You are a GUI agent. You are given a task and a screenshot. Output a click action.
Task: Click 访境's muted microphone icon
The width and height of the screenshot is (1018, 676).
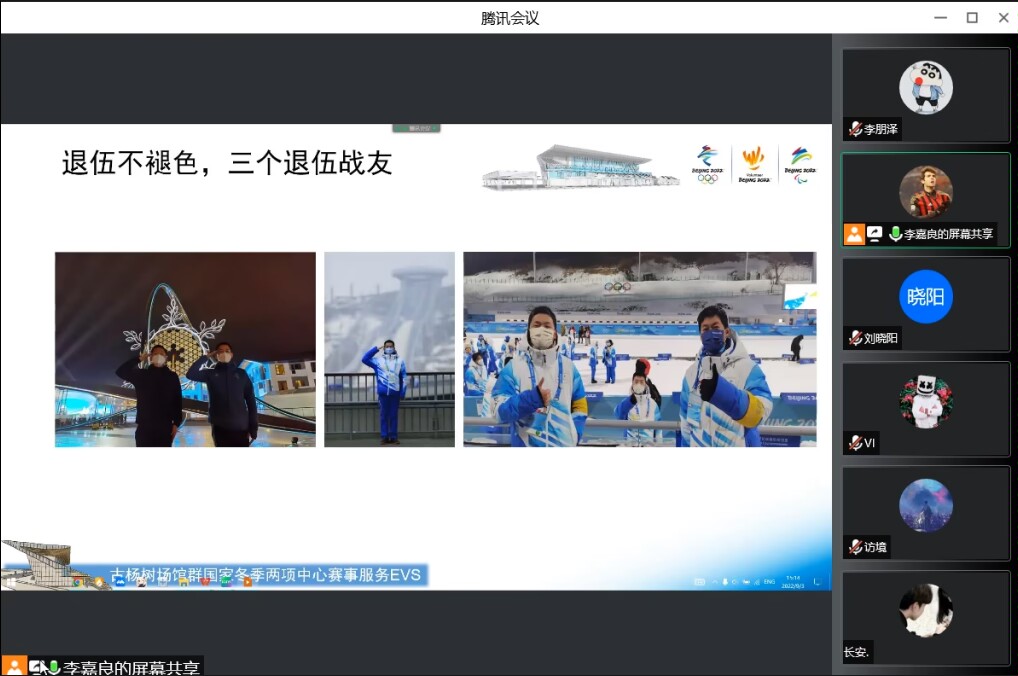(855, 547)
